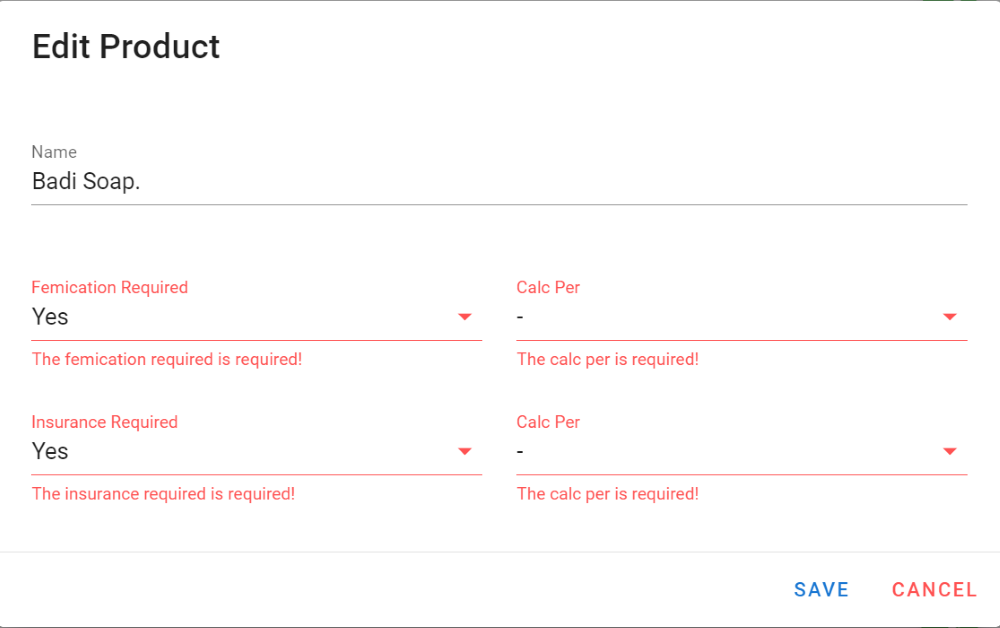Cancel editing the product
The image size is (1000, 628).
click(x=934, y=590)
